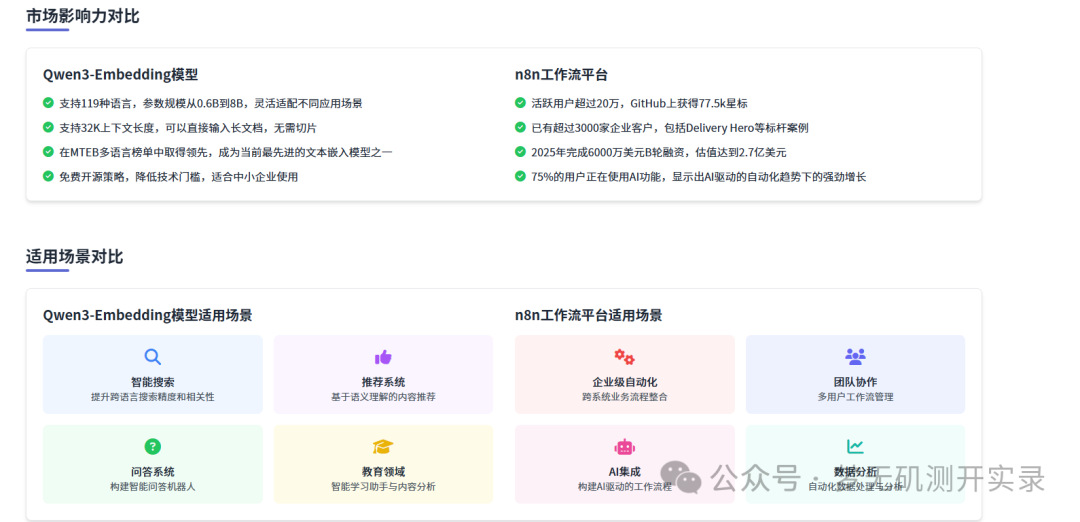
Task: Click the AI集成 card title
Action: coord(624,472)
